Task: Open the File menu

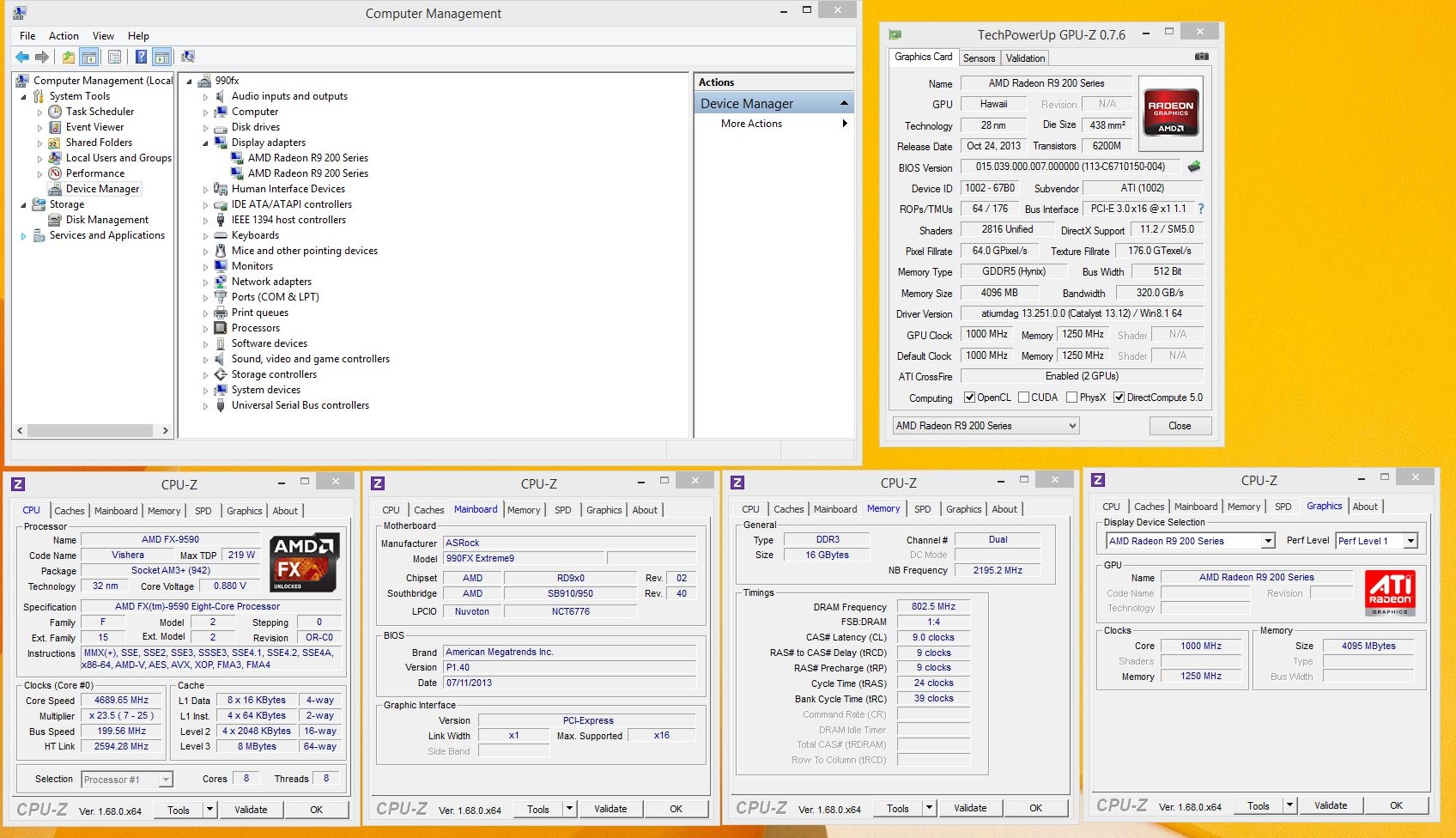Action: coord(27,36)
